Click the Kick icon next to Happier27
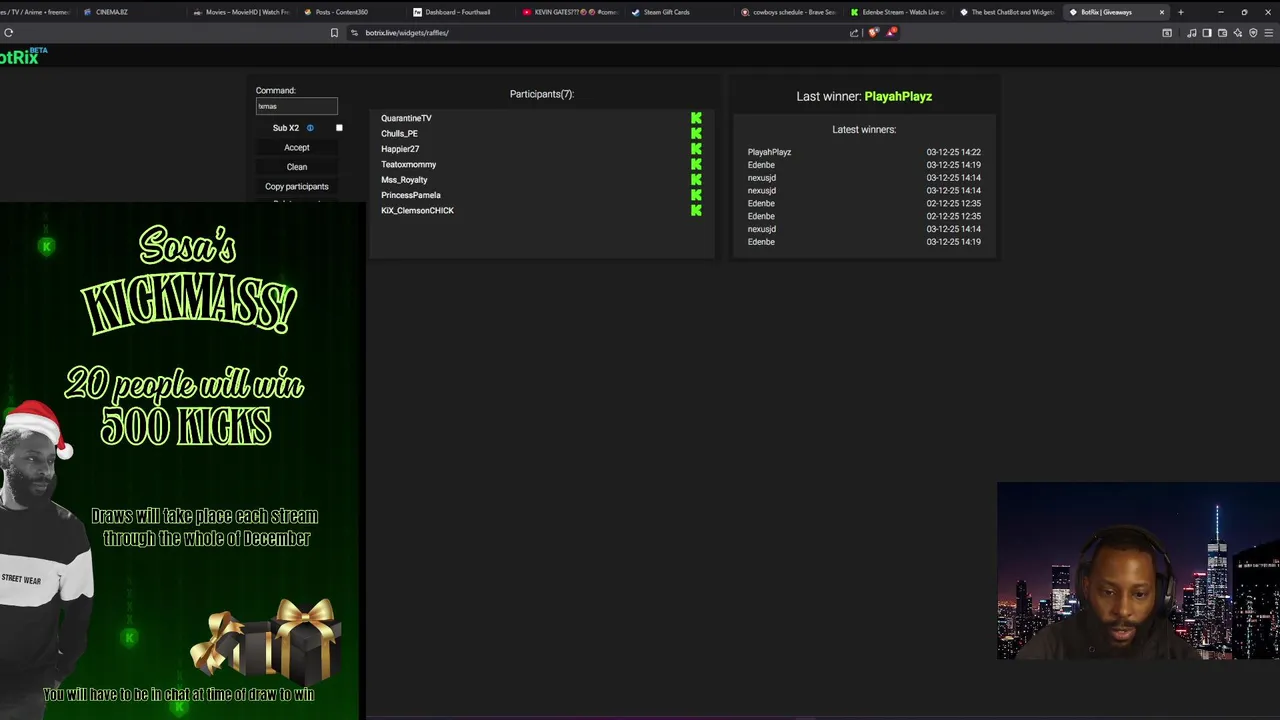This screenshot has width=1280, height=720. tap(696, 149)
